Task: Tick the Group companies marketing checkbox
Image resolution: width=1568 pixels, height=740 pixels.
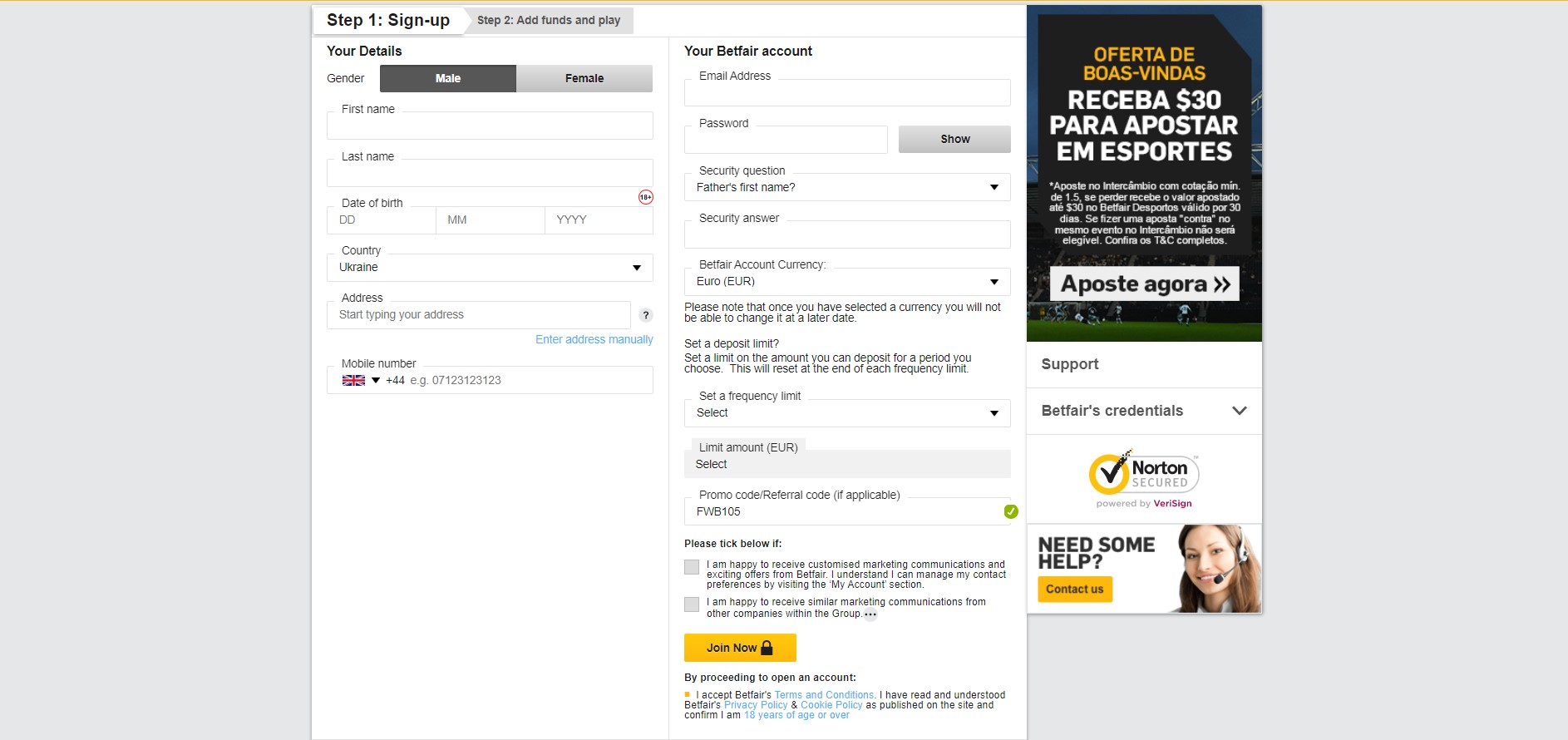Action: [x=692, y=604]
